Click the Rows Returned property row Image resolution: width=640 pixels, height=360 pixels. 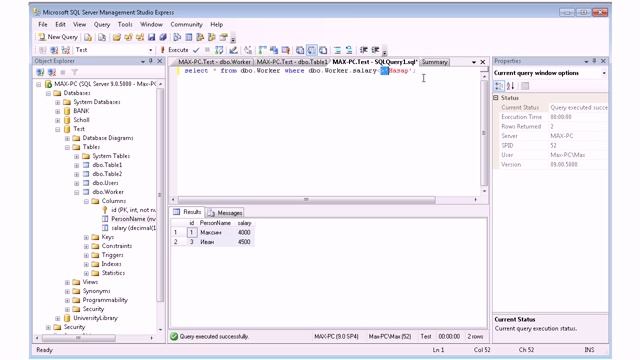[x=551, y=127]
